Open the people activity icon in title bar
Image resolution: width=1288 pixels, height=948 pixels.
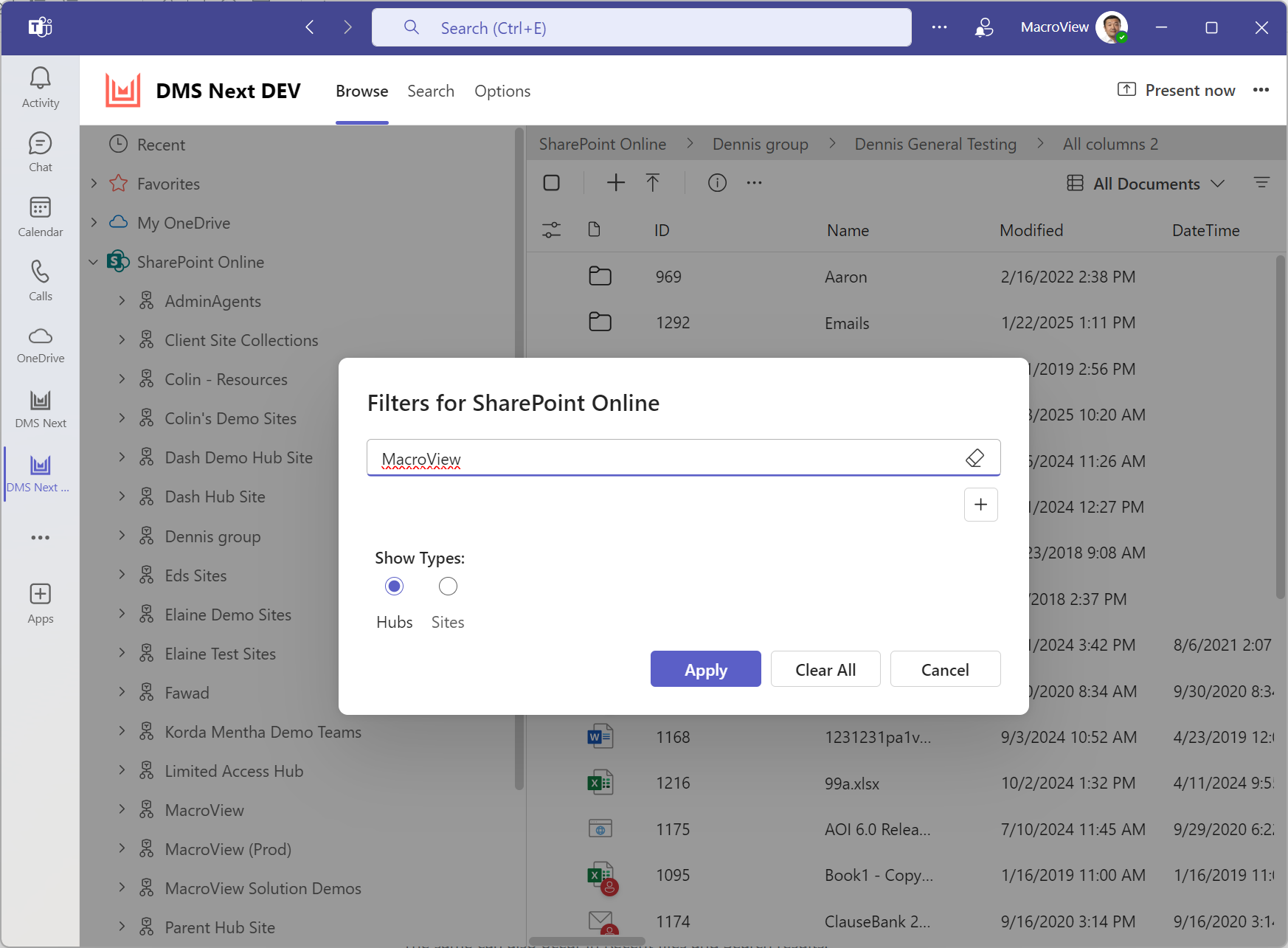[x=984, y=28]
